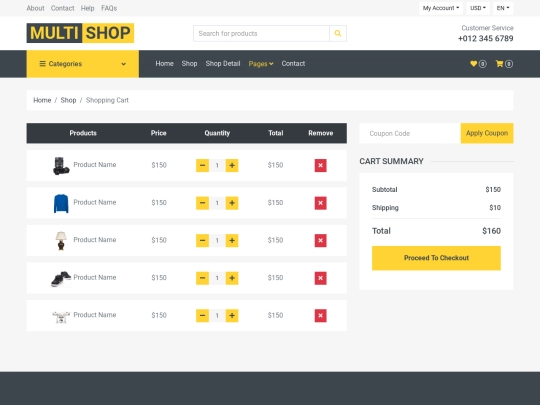540x405 pixels.
Task: Expand the Pages menu dropdown
Action: coord(261,64)
